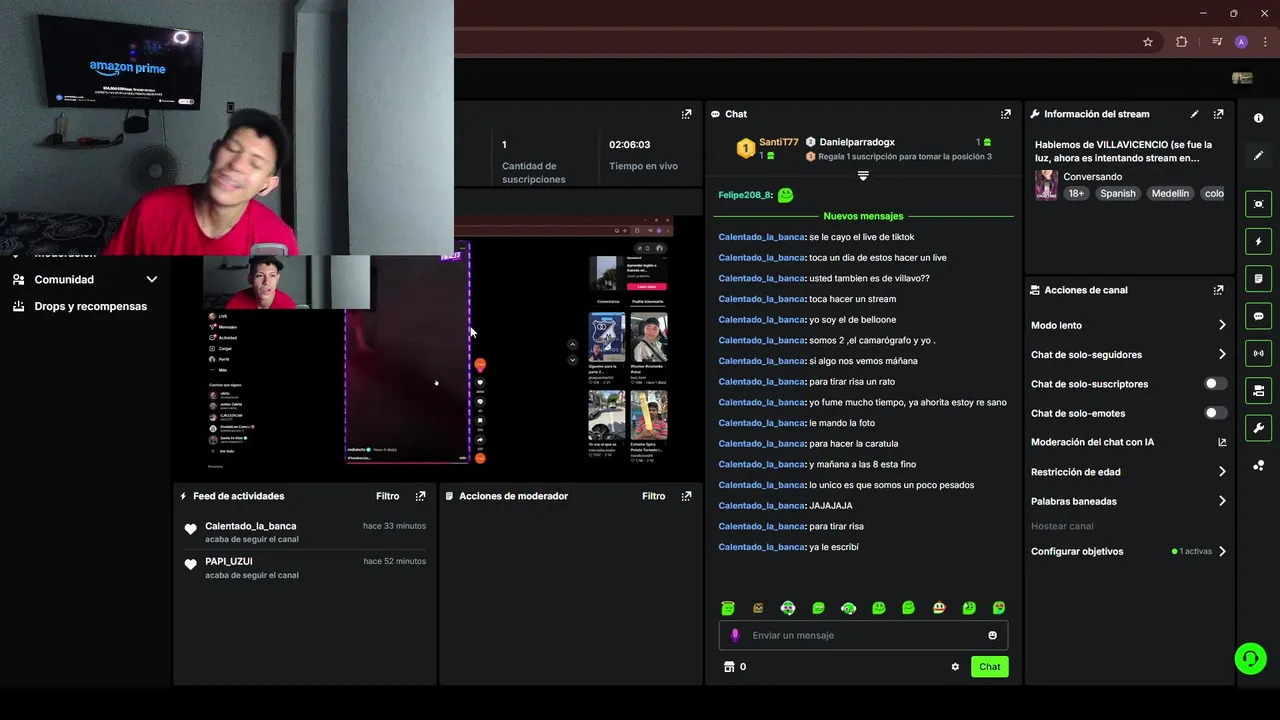Open Chrome extensions puzzle icon
The height and width of the screenshot is (720, 1280).
[1182, 42]
